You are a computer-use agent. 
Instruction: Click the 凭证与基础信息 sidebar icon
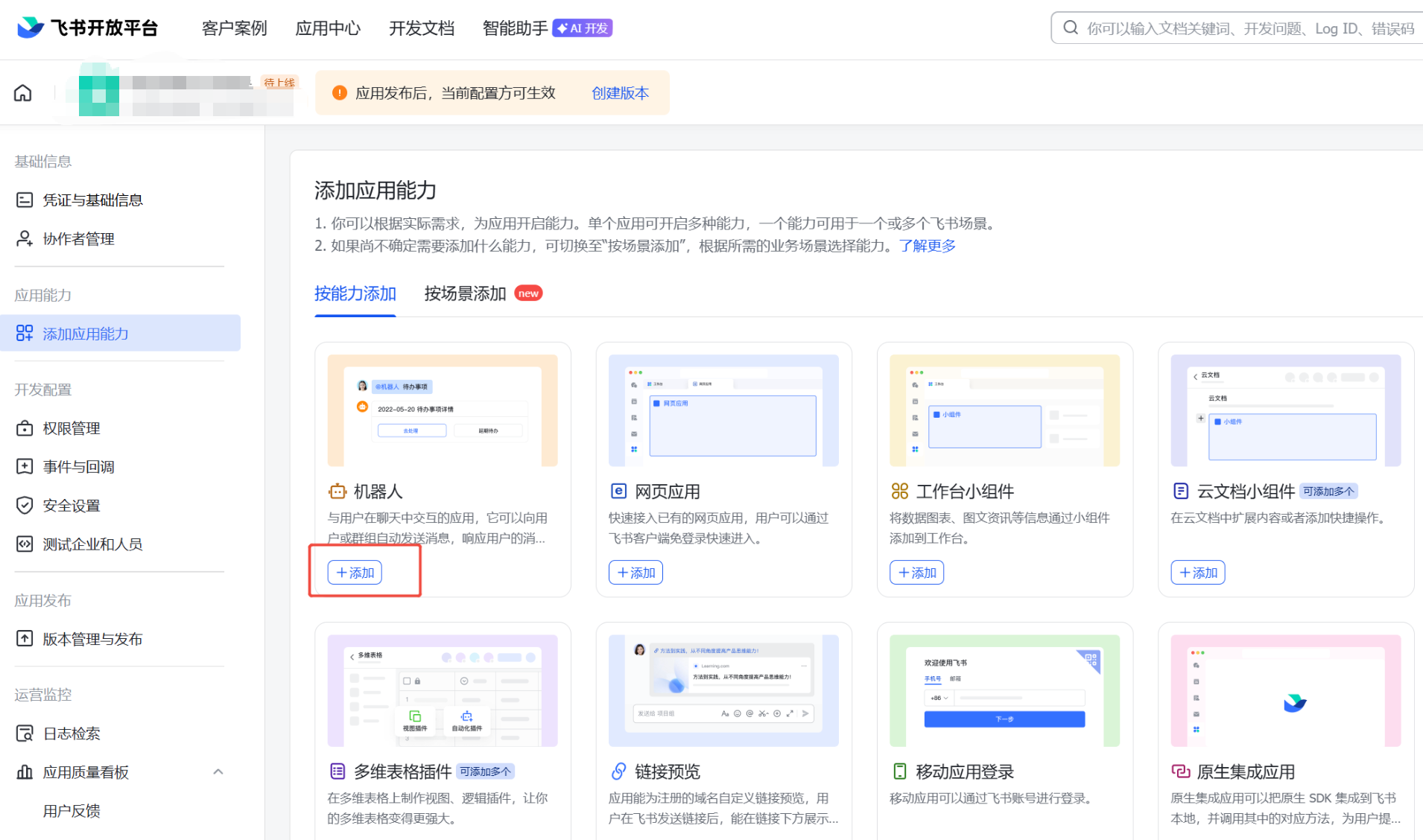pos(25,200)
